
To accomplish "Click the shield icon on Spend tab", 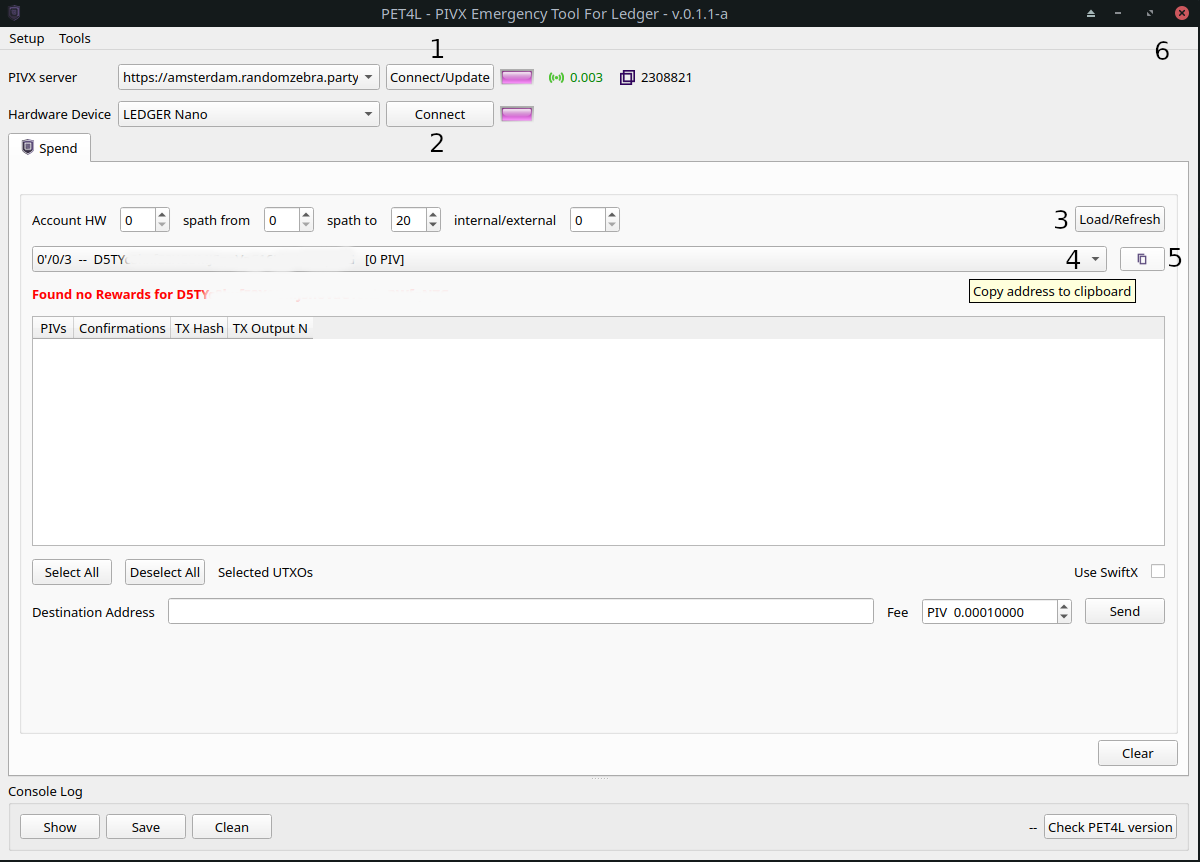I will [x=28, y=148].
